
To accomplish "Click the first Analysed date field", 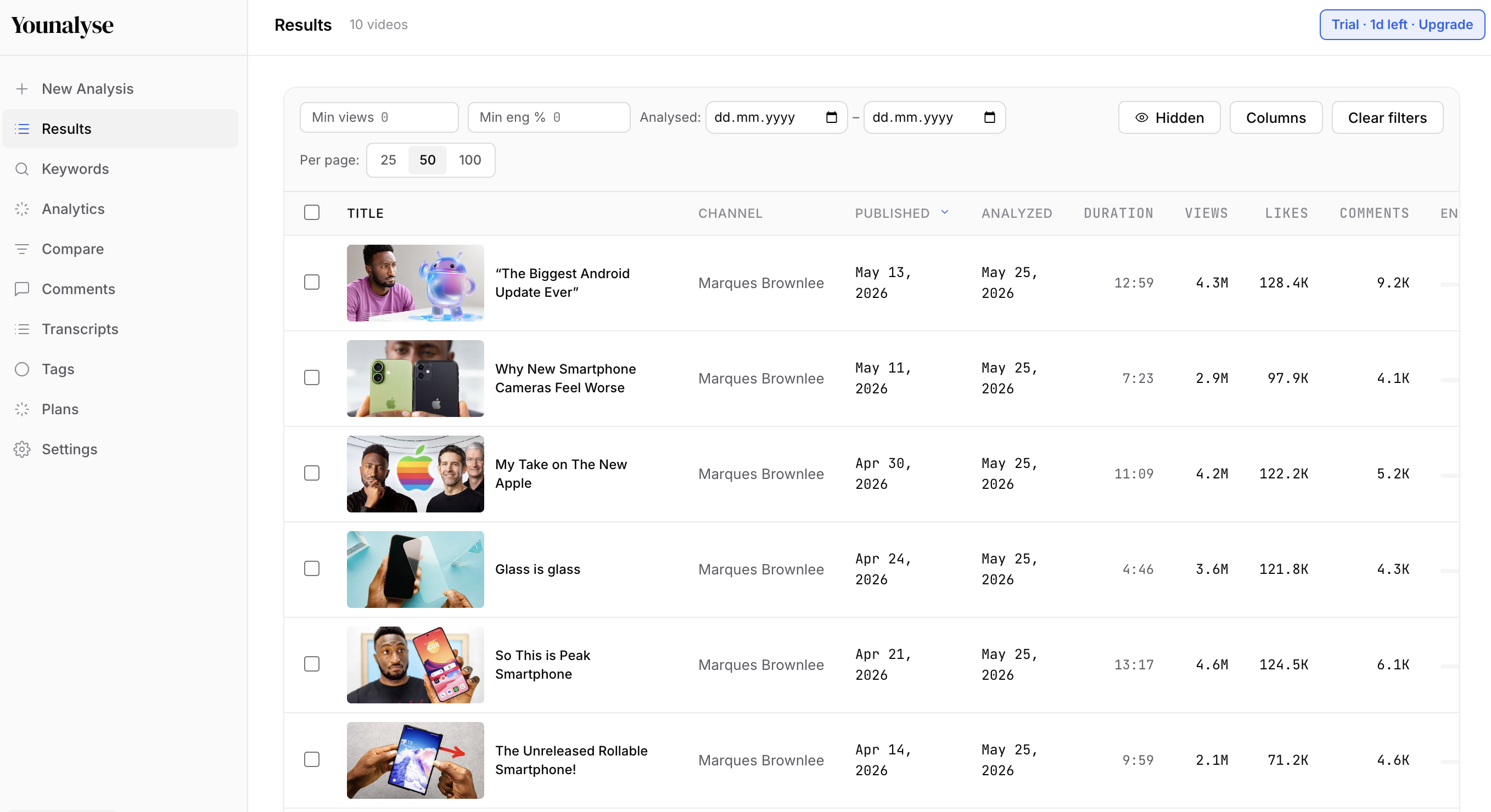I will 776,117.
